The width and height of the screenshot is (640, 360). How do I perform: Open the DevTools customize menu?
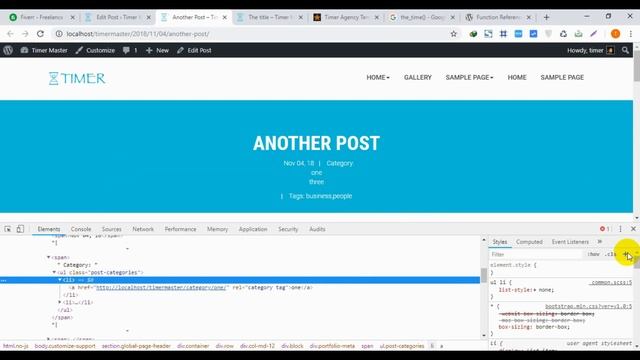620,229
